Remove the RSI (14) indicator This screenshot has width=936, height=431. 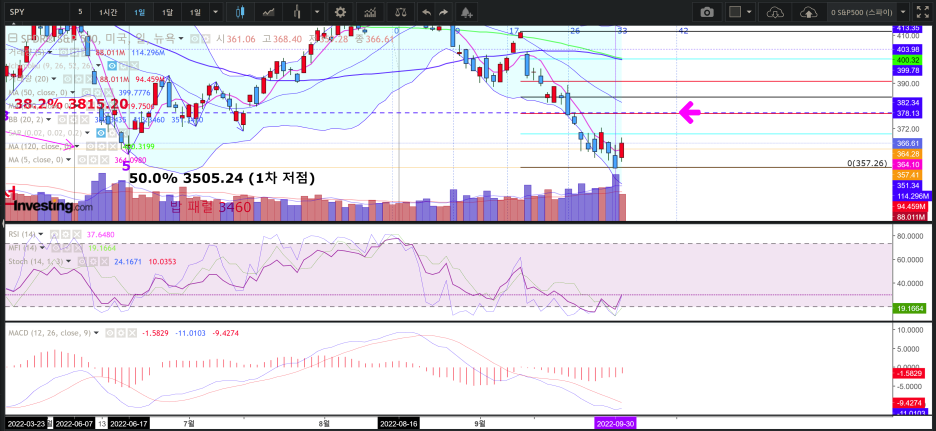click(77, 235)
